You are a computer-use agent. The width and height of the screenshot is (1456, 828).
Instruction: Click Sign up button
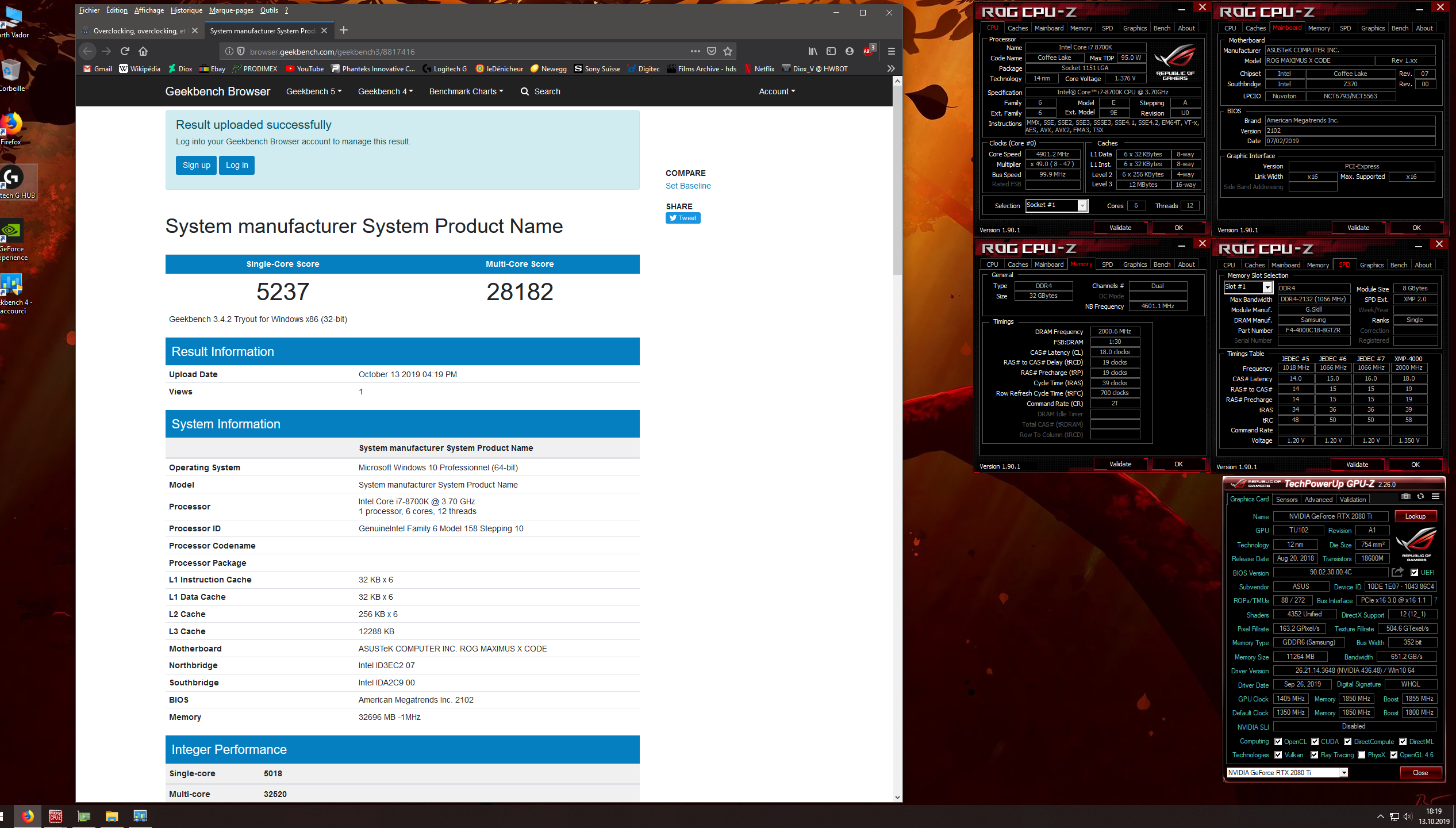(197, 165)
